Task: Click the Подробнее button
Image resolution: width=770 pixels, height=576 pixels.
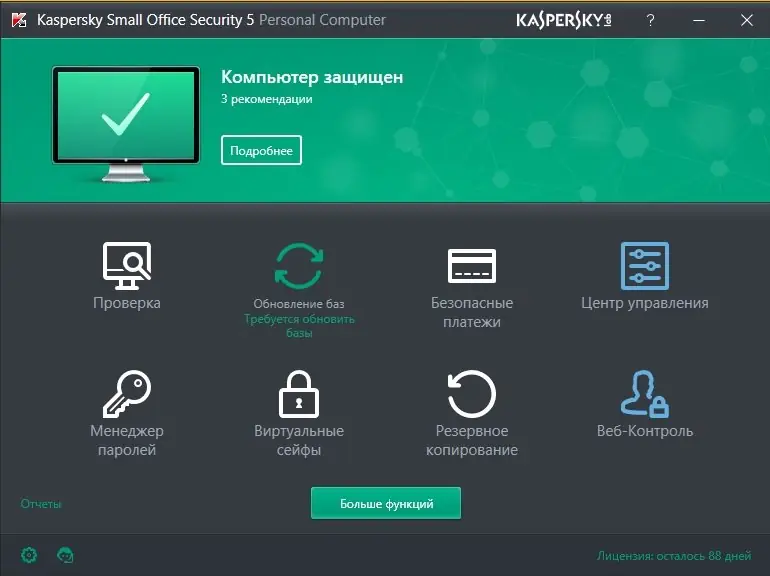Action: pyautogui.click(x=261, y=150)
